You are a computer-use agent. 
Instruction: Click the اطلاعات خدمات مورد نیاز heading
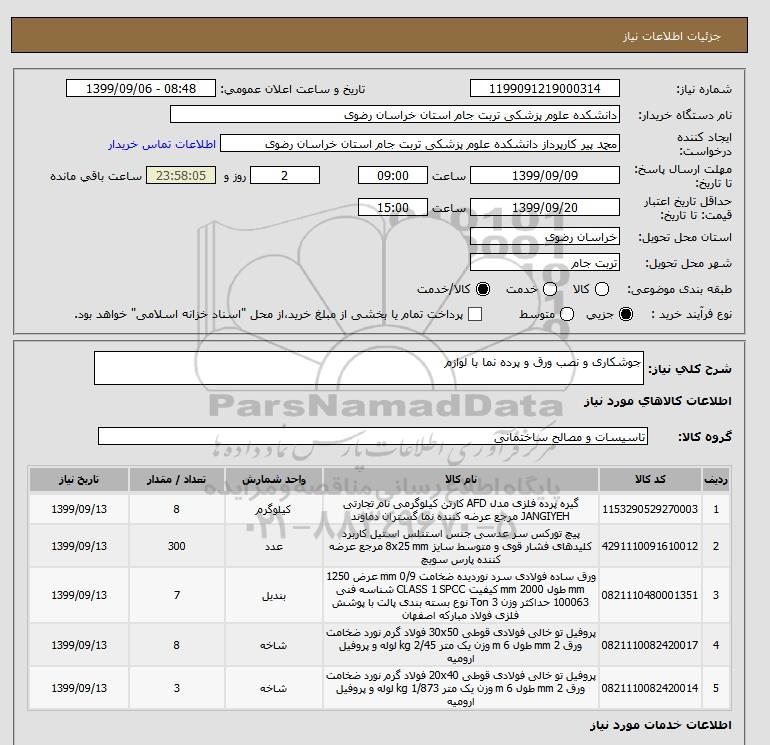coord(660,725)
